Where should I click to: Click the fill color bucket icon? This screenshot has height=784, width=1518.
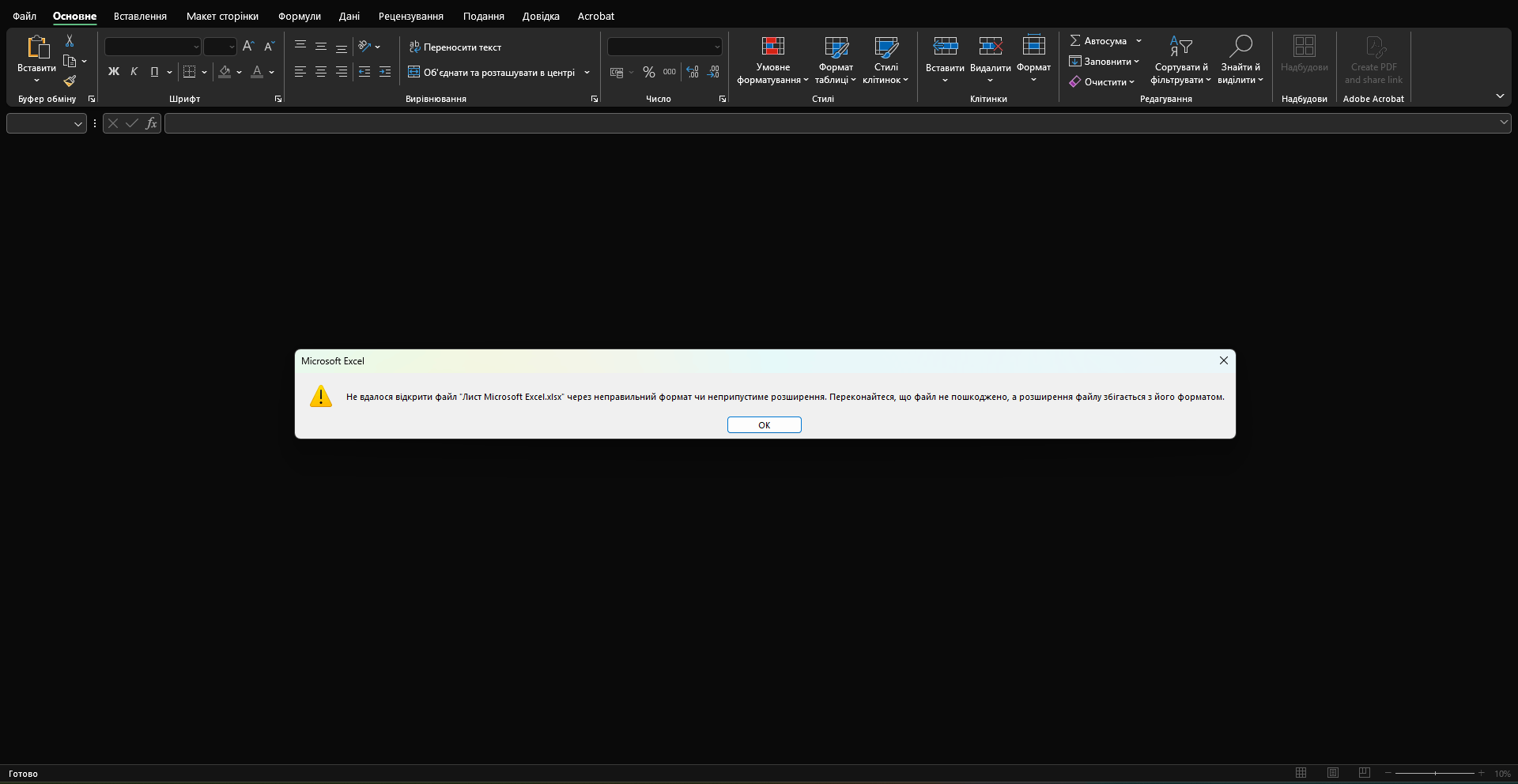(x=225, y=72)
